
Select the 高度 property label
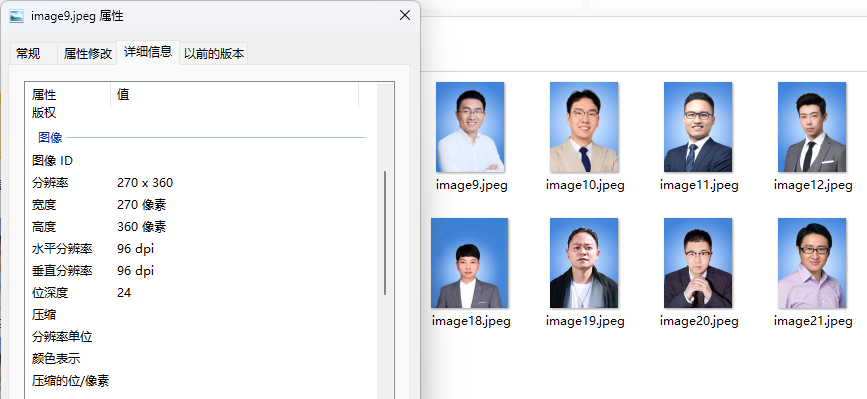(x=44, y=227)
